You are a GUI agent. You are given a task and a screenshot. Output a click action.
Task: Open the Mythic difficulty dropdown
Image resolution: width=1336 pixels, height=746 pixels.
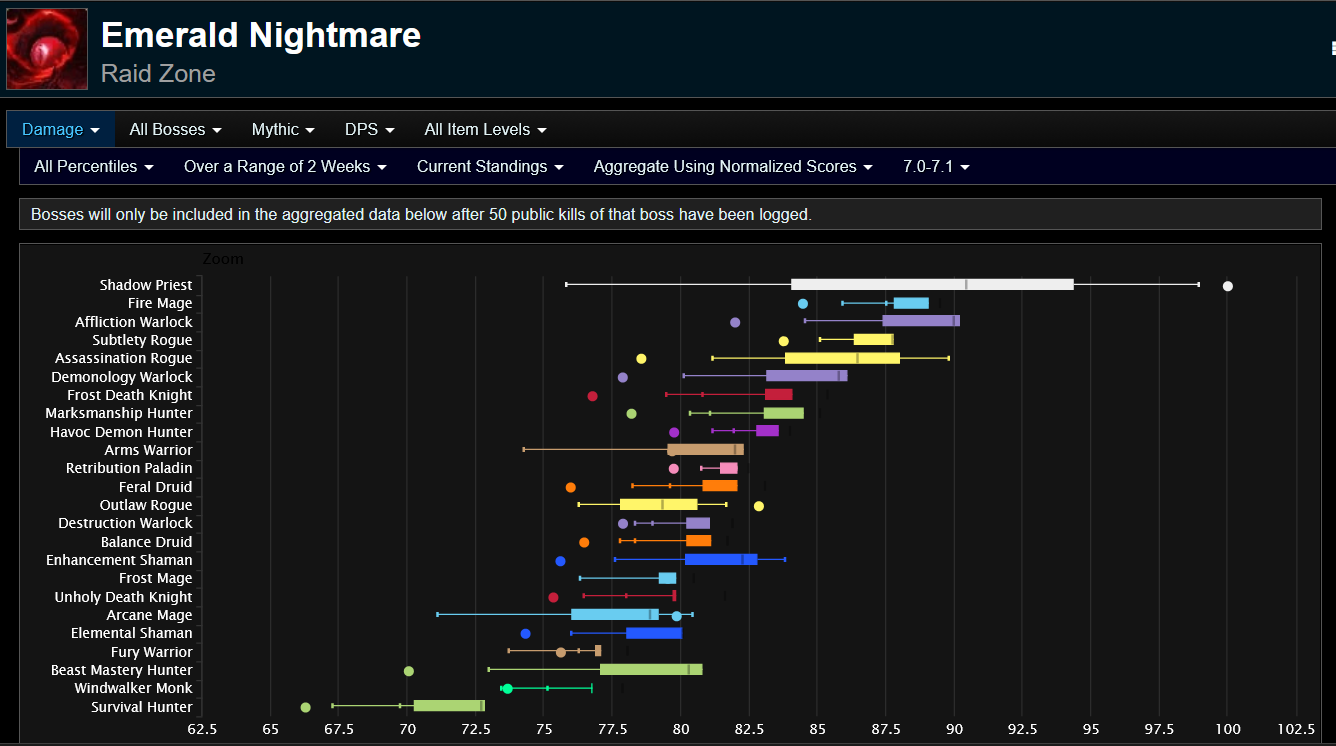(283, 129)
